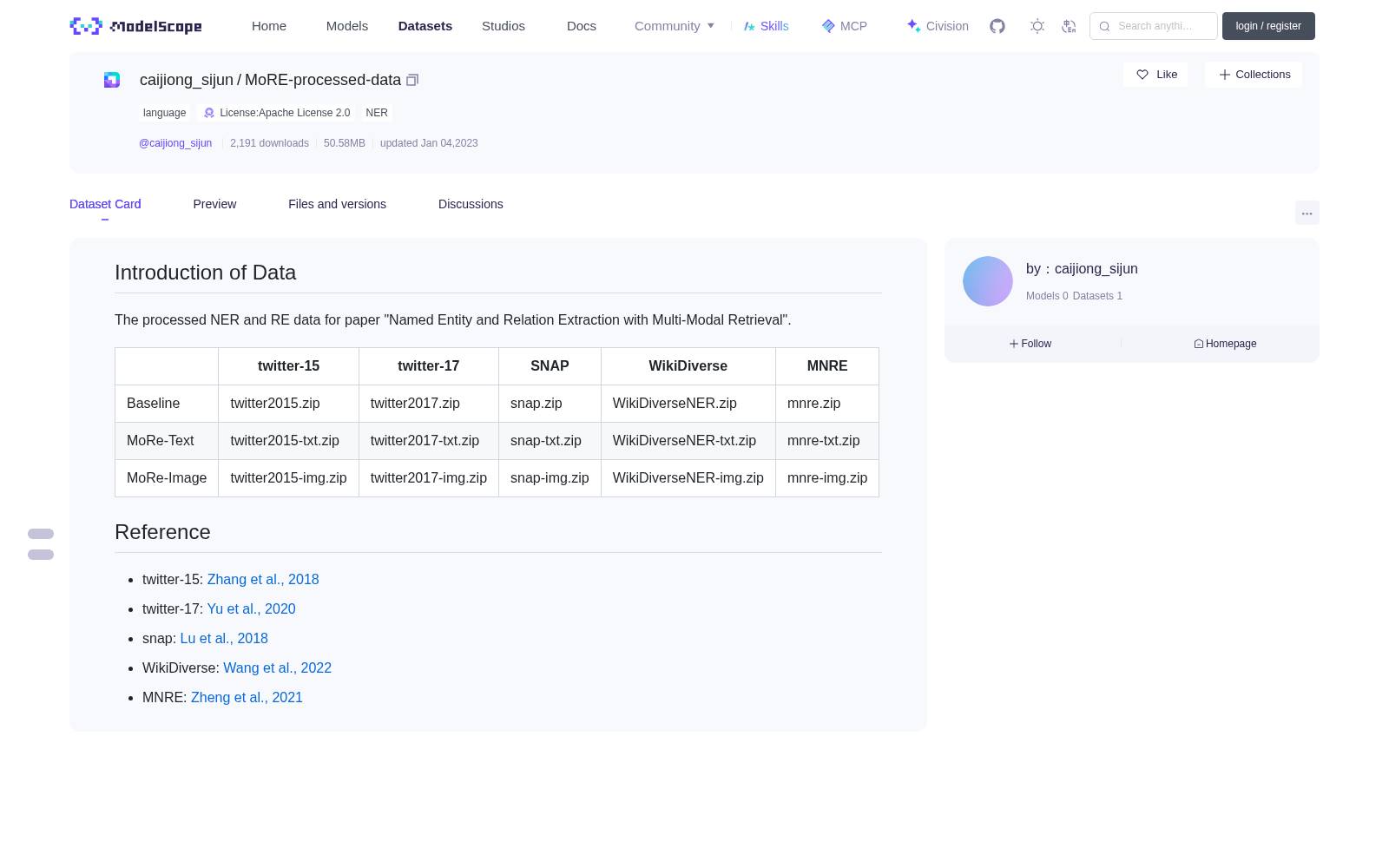Image resolution: width=1389 pixels, height=868 pixels.
Task: Open the Yu et al., 2020 reference
Action: 252,608
